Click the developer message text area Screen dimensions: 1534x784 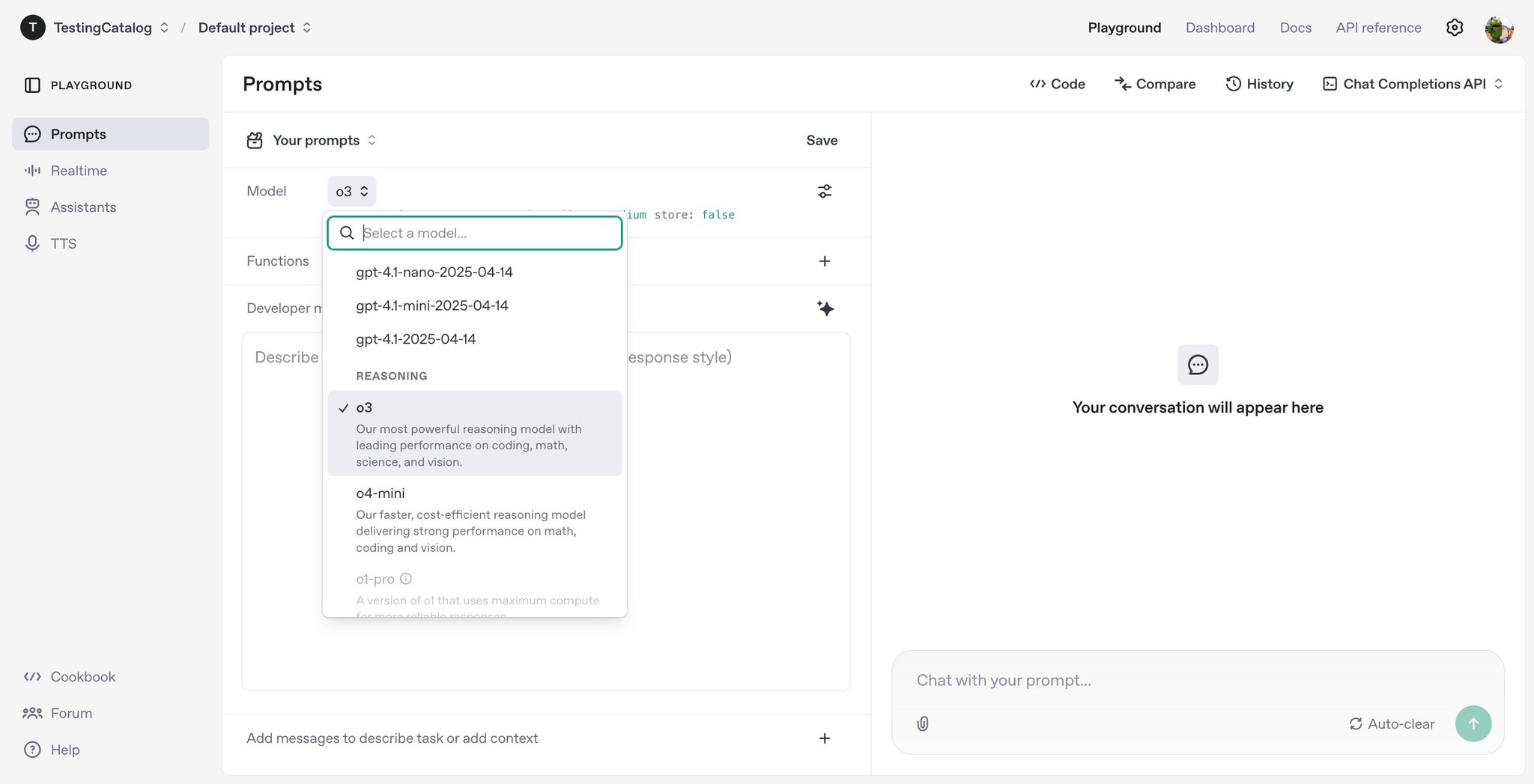(x=546, y=511)
